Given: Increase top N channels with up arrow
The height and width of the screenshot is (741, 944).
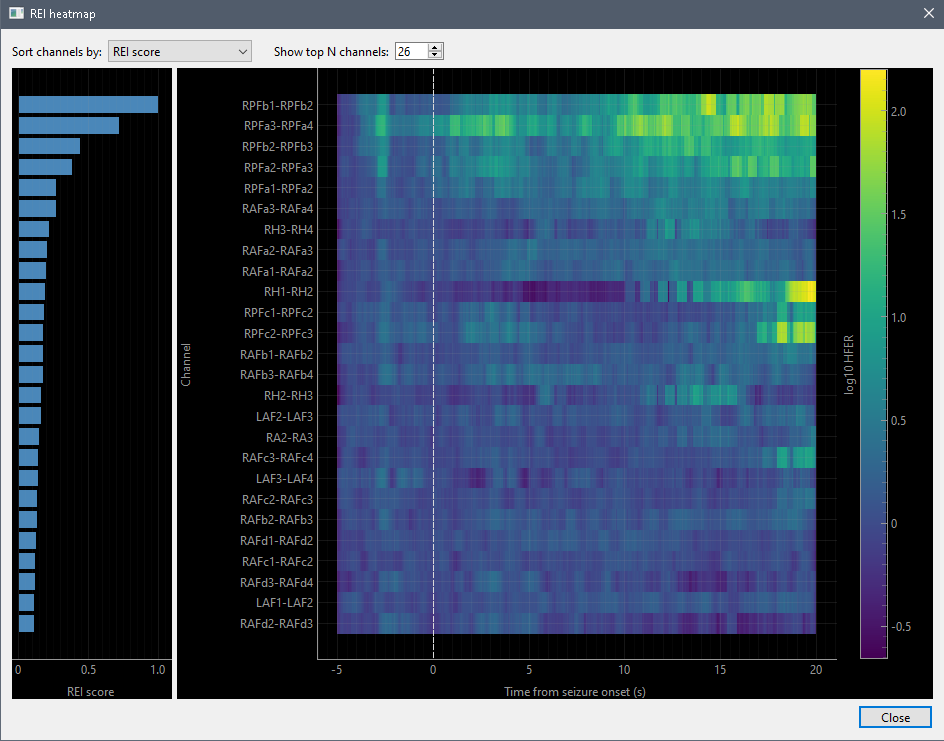Looking at the screenshot, I should point(435,48).
